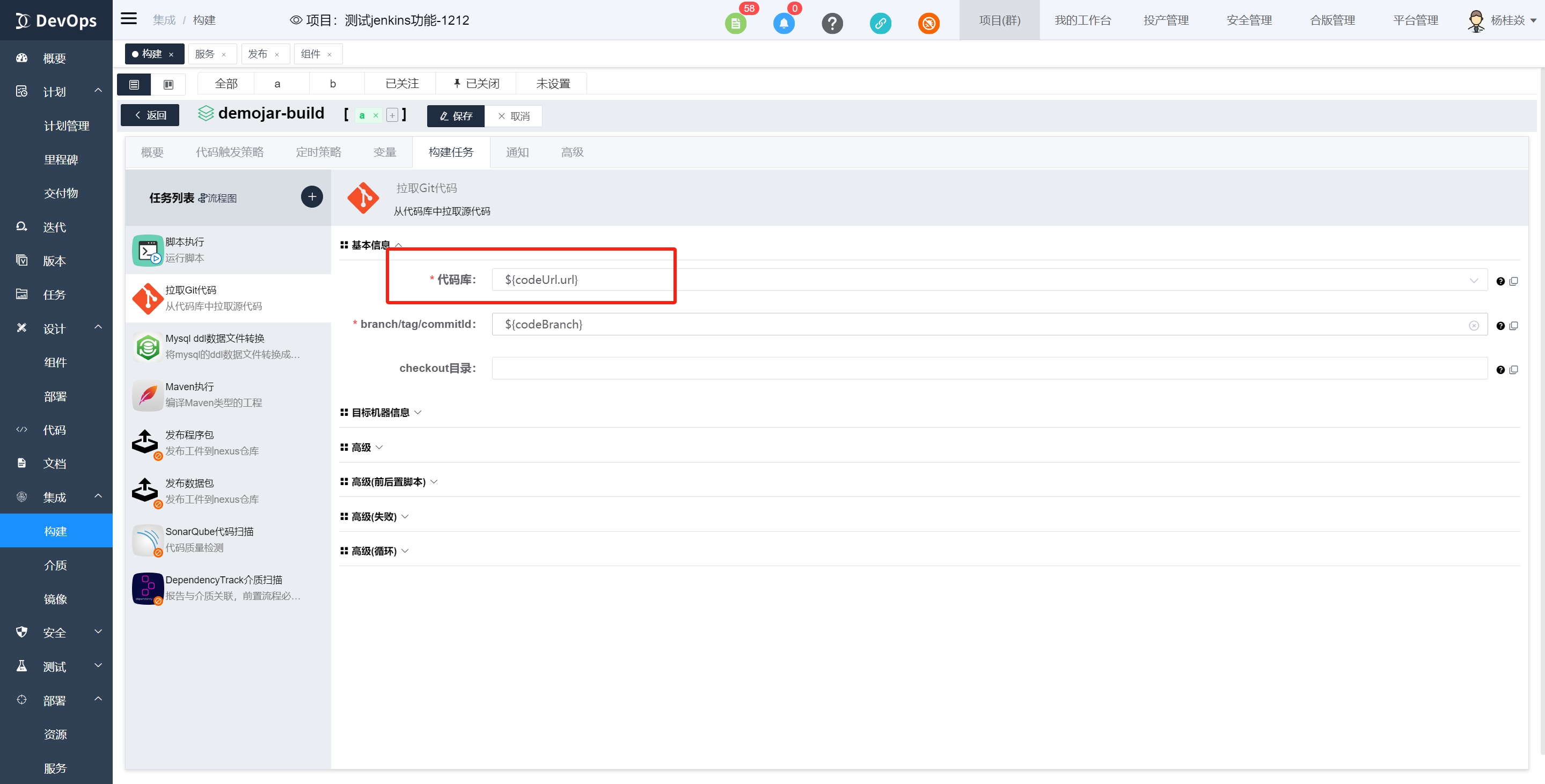Open the 代码触发策略 tab
Image resolution: width=1545 pixels, height=784 pixels.
(x=229, y=152)
